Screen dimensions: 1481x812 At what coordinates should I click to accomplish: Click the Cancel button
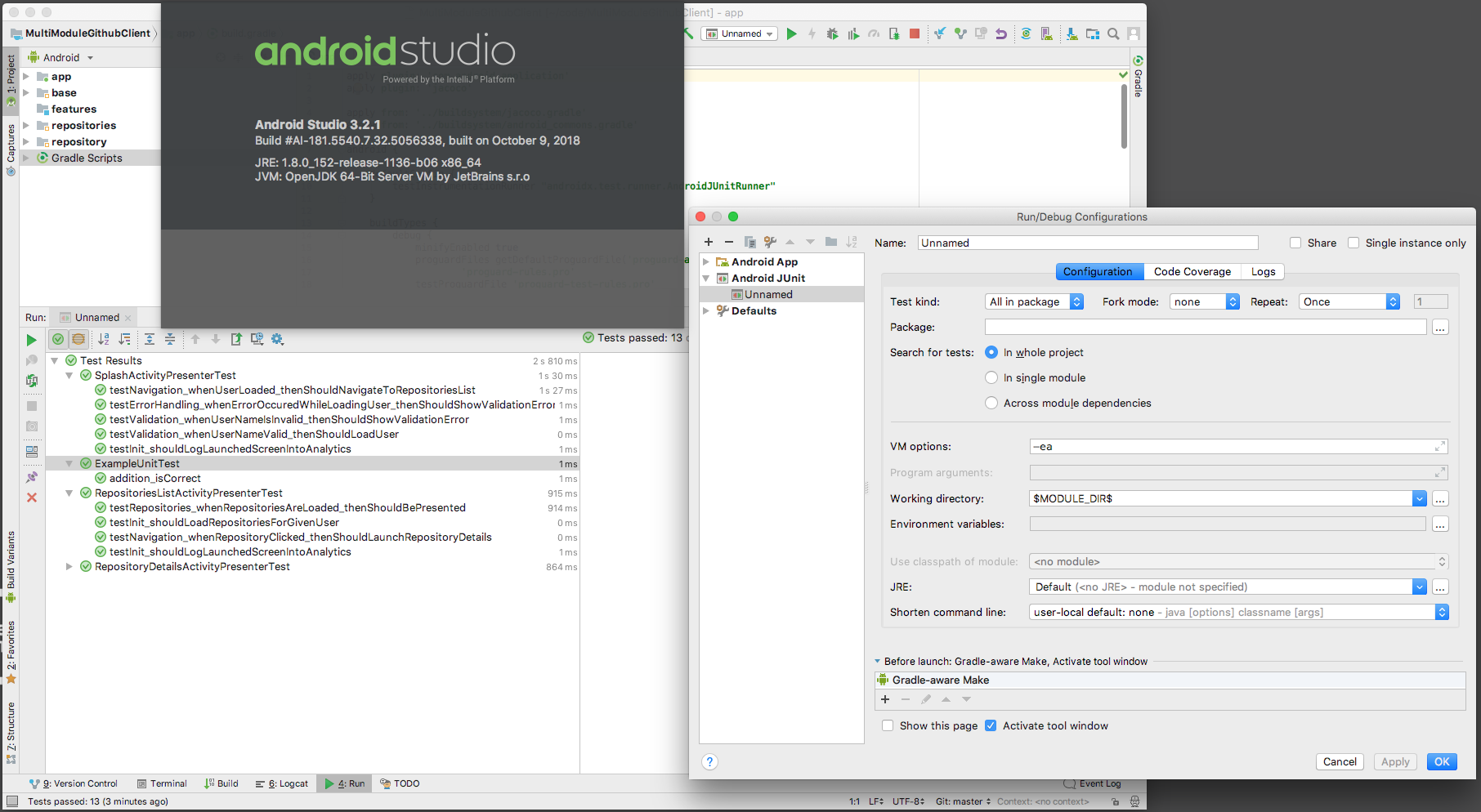coord(1340,761)
